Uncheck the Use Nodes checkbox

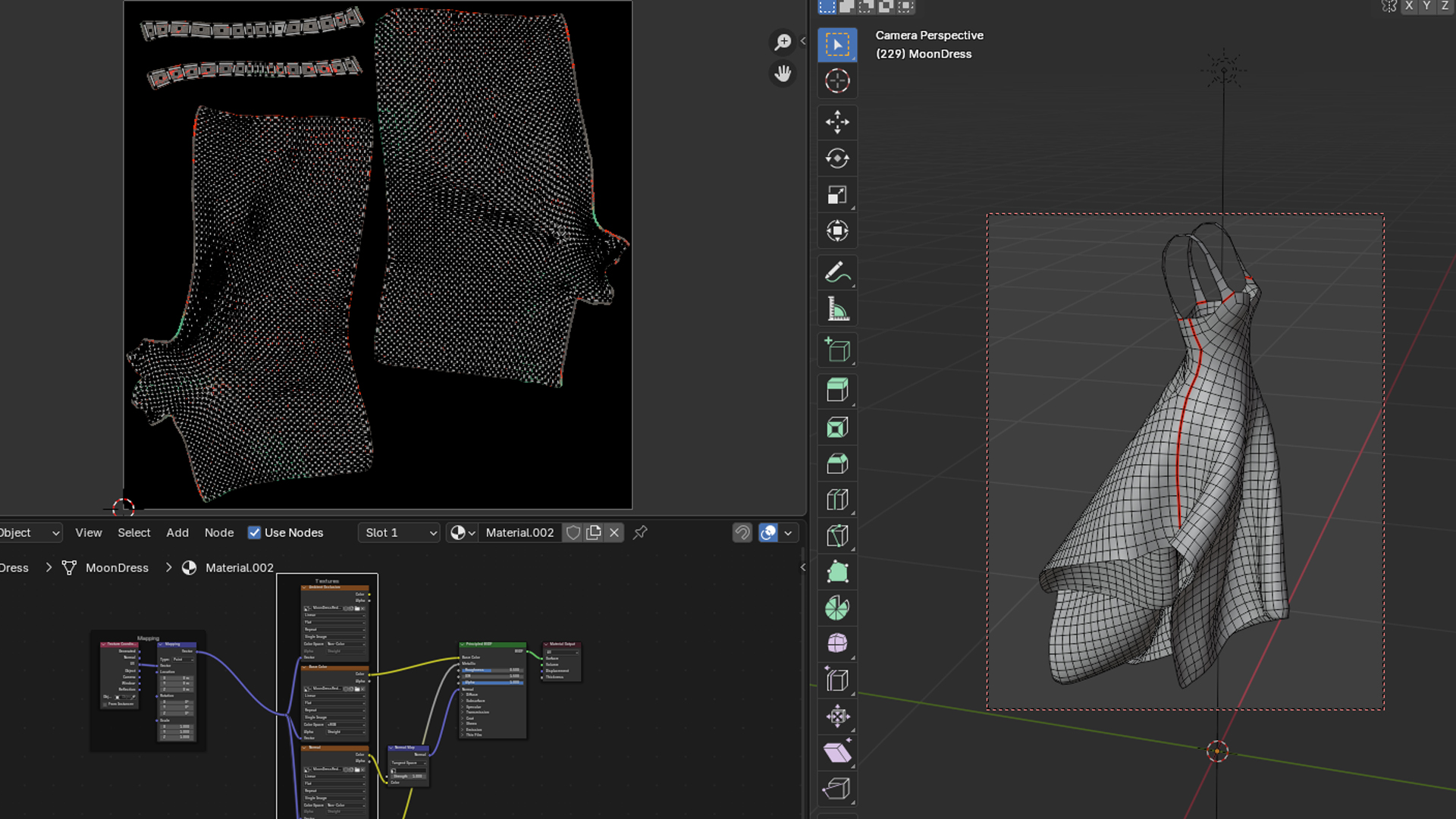pos(255,533)
